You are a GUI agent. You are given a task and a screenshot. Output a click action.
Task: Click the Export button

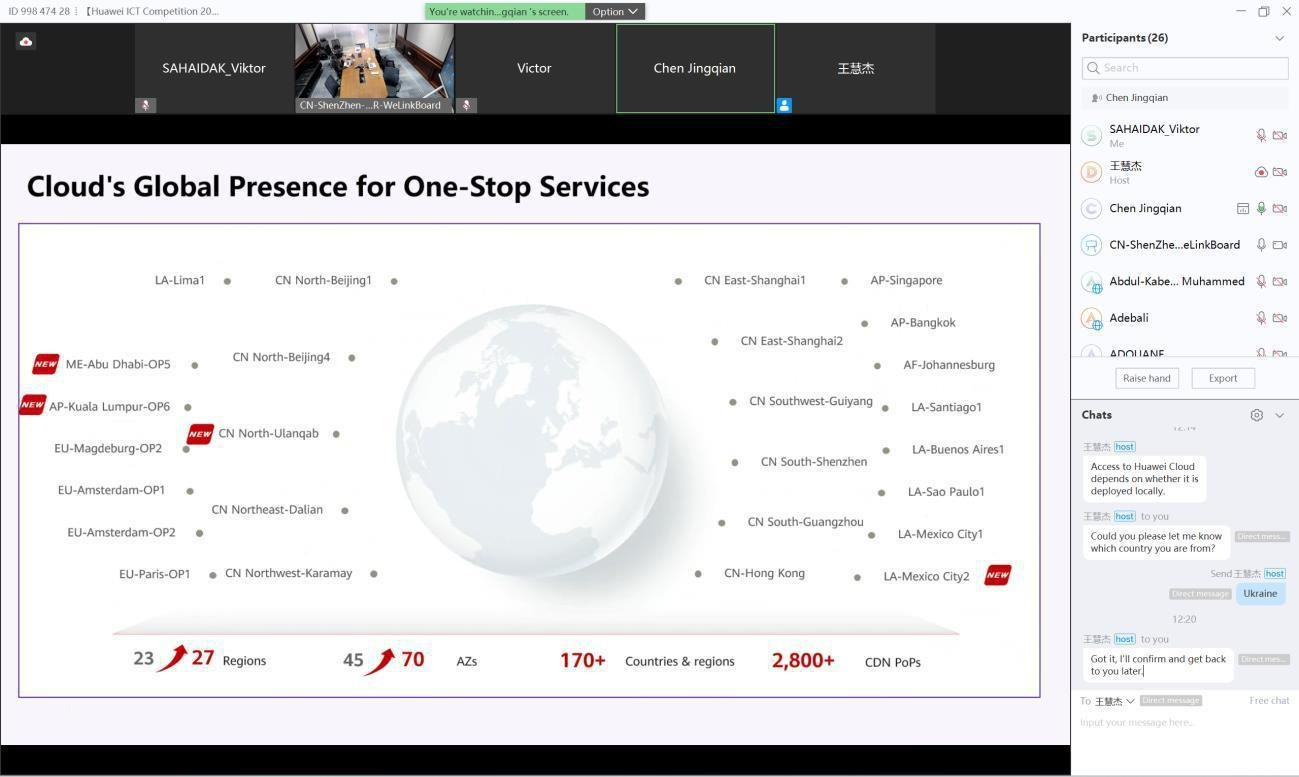[1222, 378]
